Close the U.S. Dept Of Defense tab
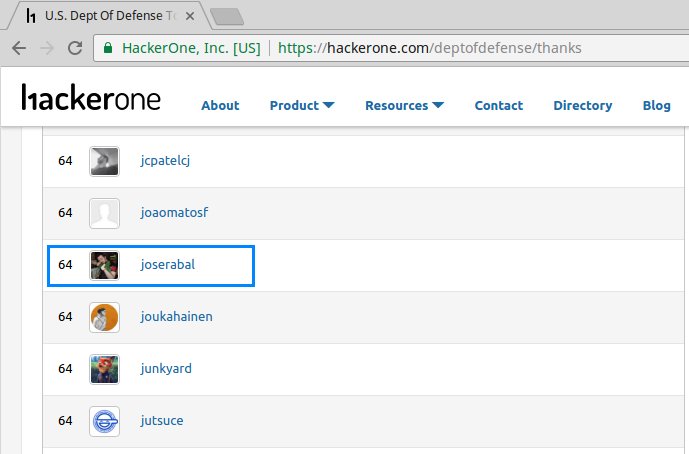689x454 pixels. (190, 16)
